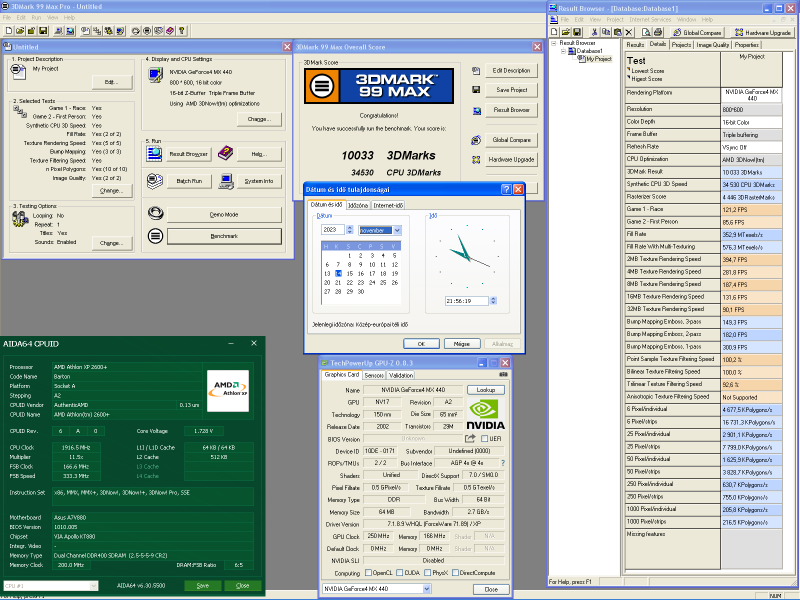
Task: Click the Close button in GPU-Z
Action: click(491, 589)
